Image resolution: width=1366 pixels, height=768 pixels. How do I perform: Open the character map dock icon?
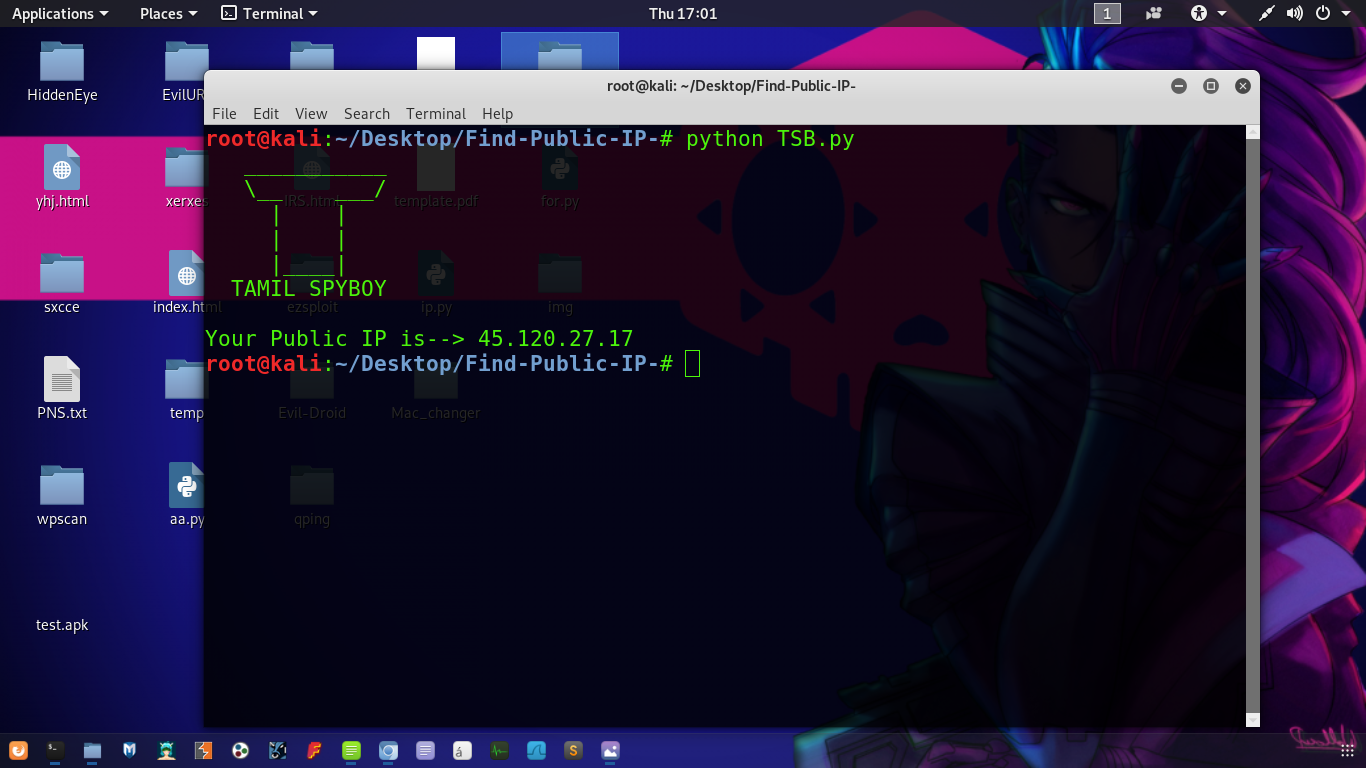pyautogui.click(x=462, y=750)
